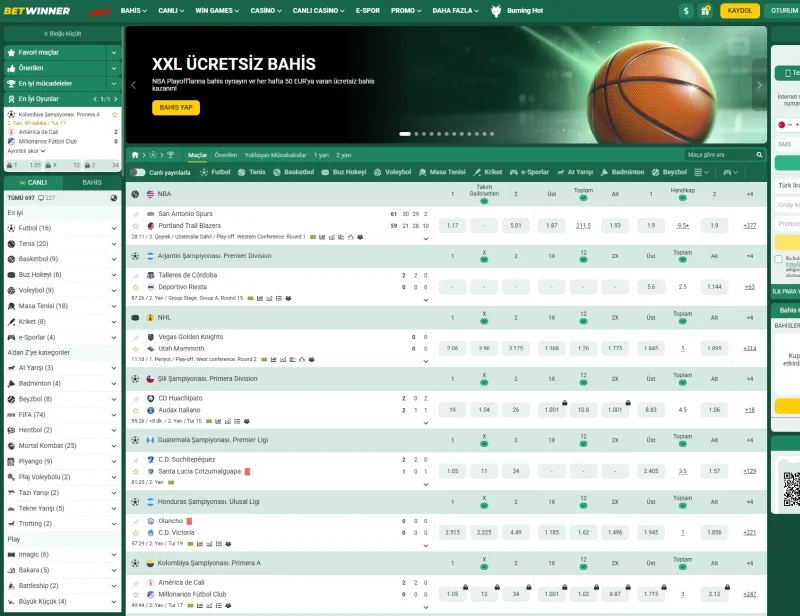Toggle NBA Toplam market selector
Screen dimensions: 800x616
pyautogui.click(x=583, y=198)
